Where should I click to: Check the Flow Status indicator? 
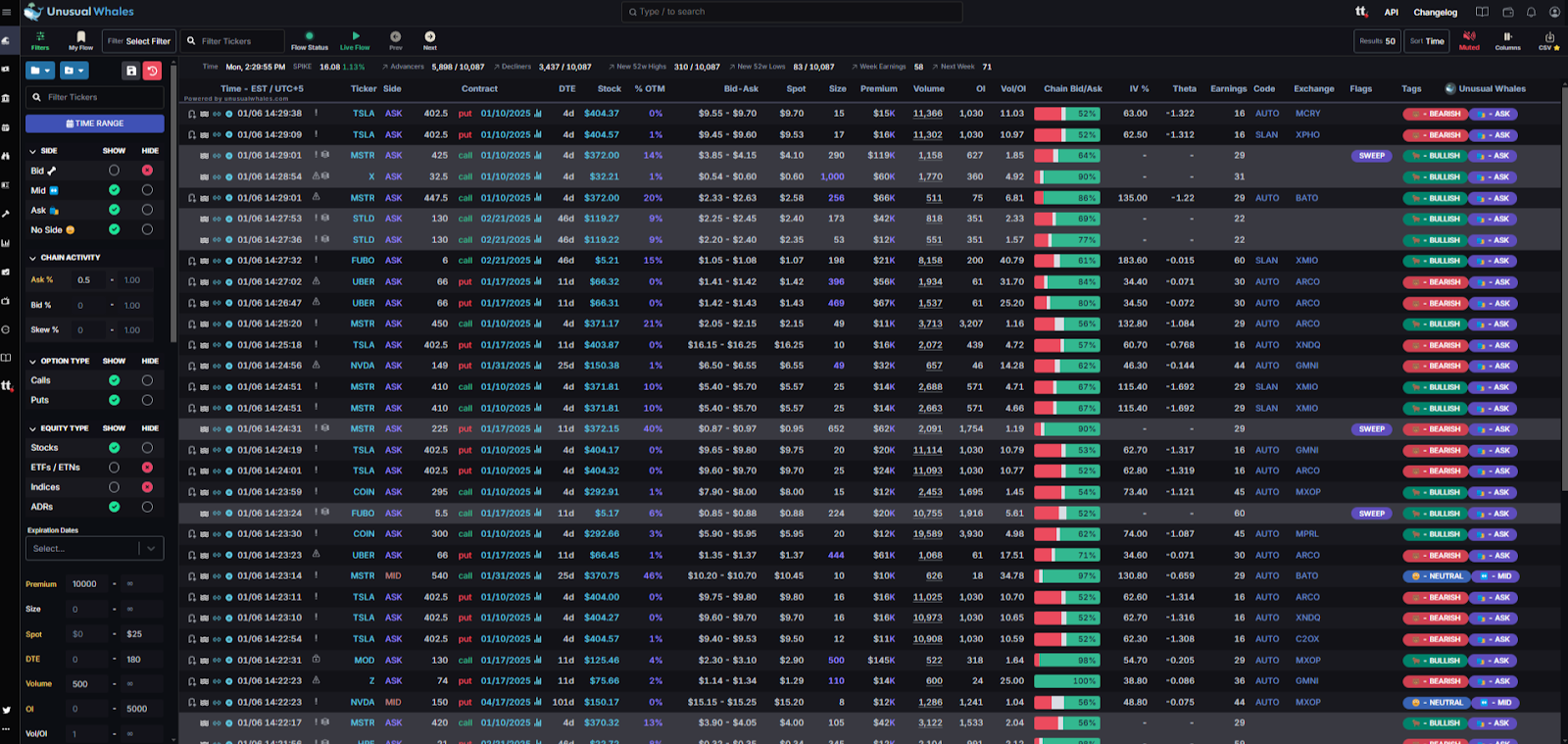(310, 40)
